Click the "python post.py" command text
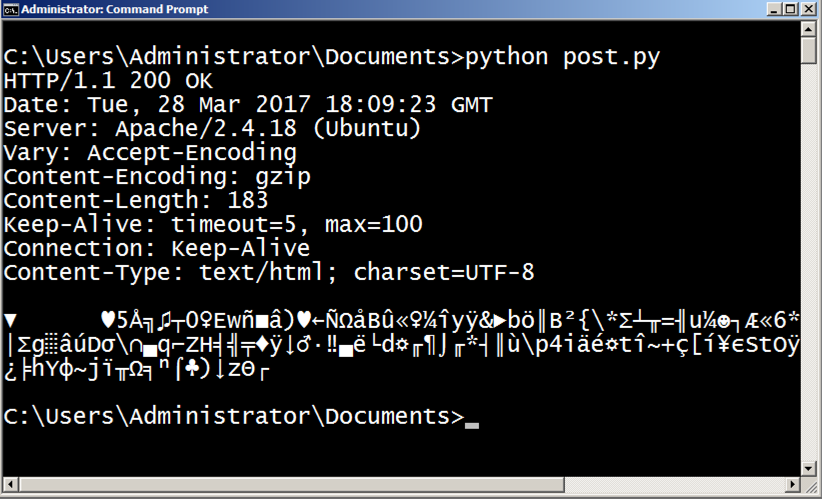Viewport: 822px width, 500px height. coord(563,56)
